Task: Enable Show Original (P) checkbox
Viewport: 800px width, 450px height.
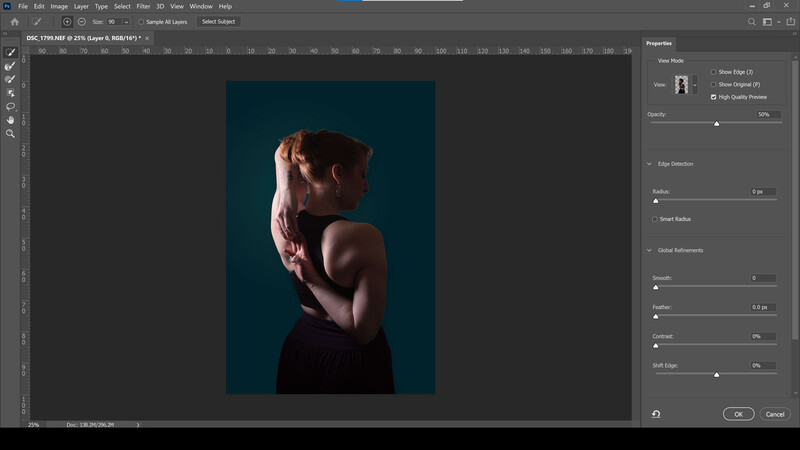Action: pos(713,85)
